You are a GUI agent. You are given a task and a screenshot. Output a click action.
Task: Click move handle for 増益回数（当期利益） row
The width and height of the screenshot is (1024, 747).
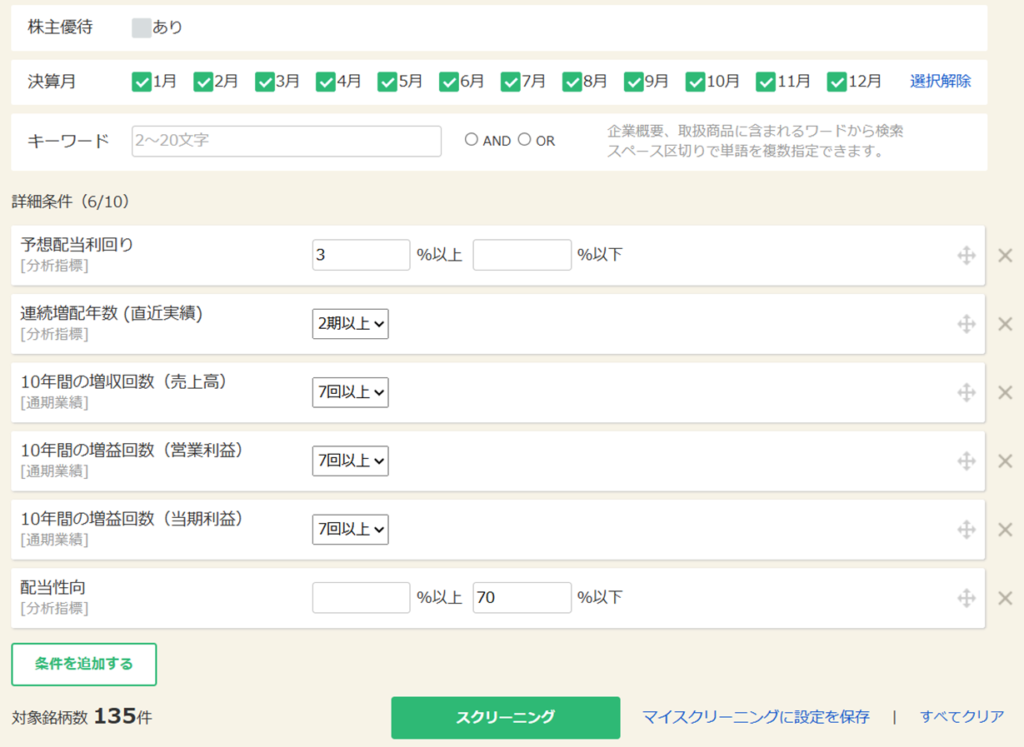(967, 530)
